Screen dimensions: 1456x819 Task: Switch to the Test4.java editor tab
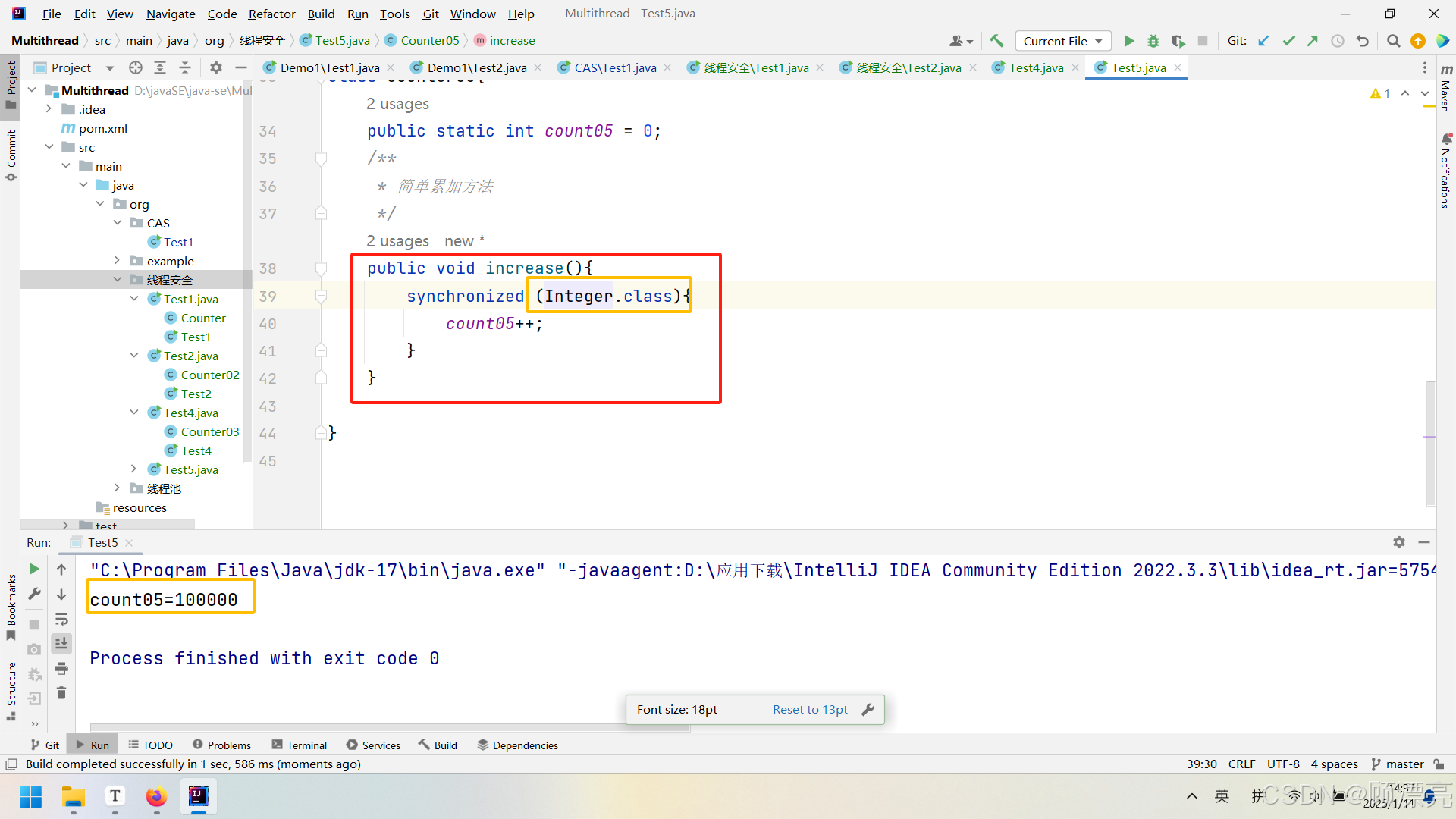pyautogui.click(x=1035, y=67)
